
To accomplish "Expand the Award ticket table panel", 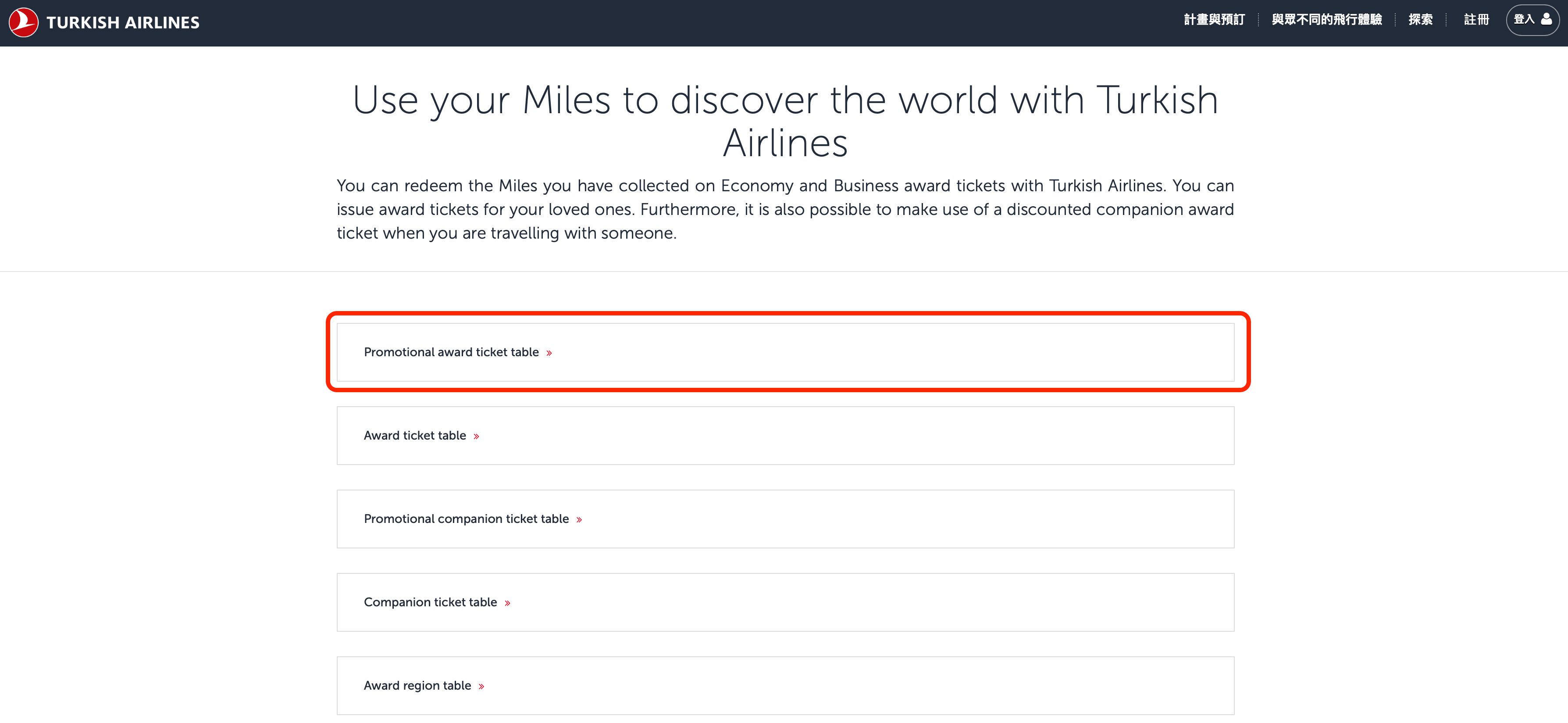I will 785,436.
